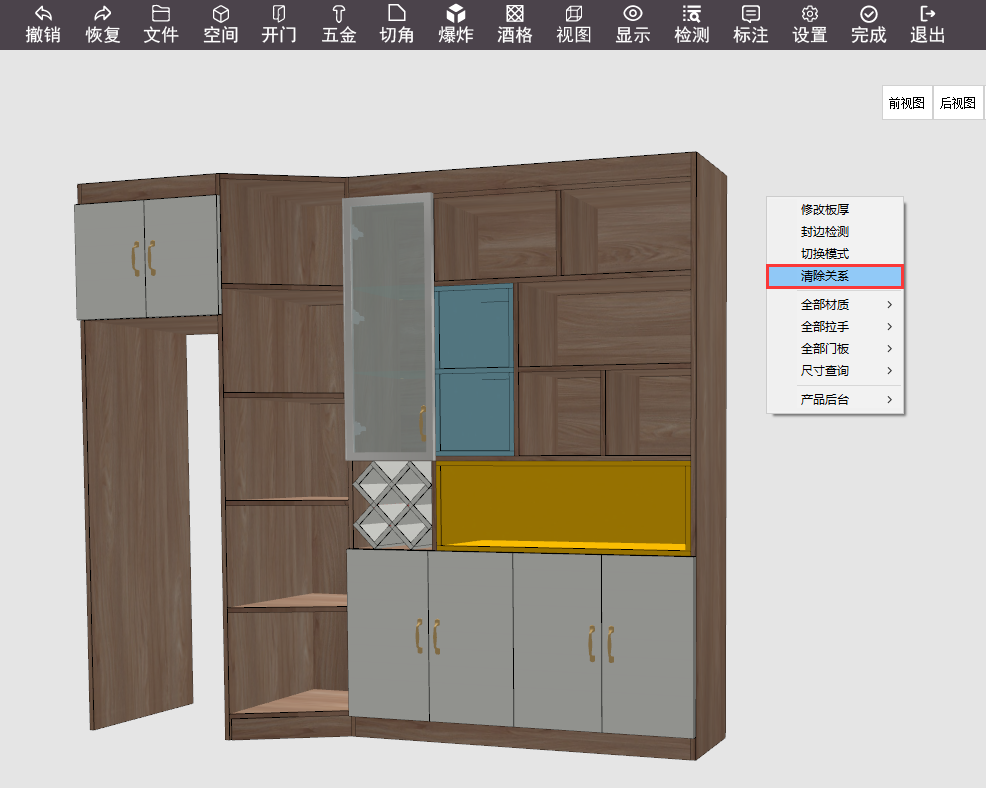
Task: Expand the 全部材质 submenu
Action: click(834, 304)
